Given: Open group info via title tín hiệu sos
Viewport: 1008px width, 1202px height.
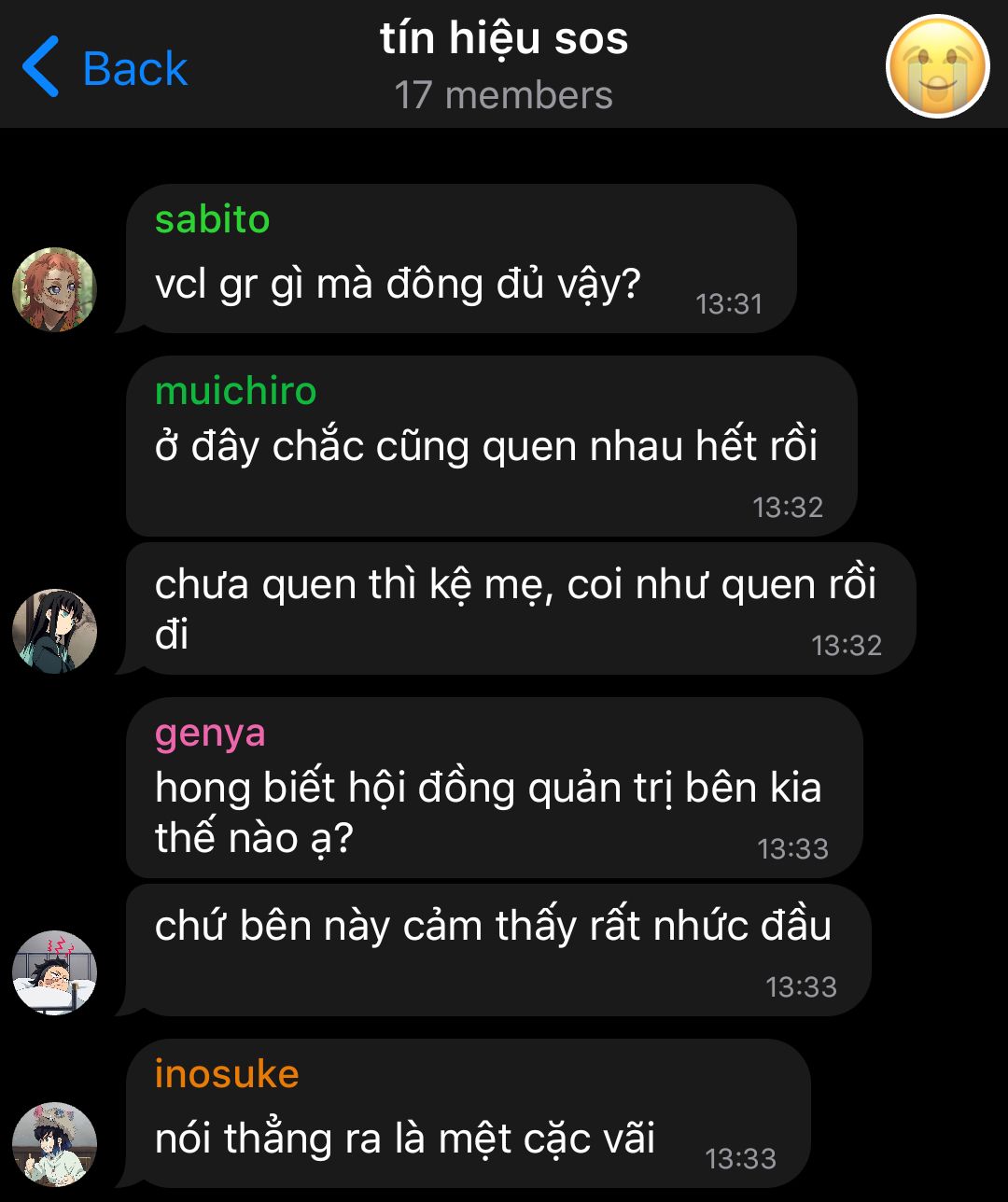Looking at the screenshot, I should pos(504,39).
